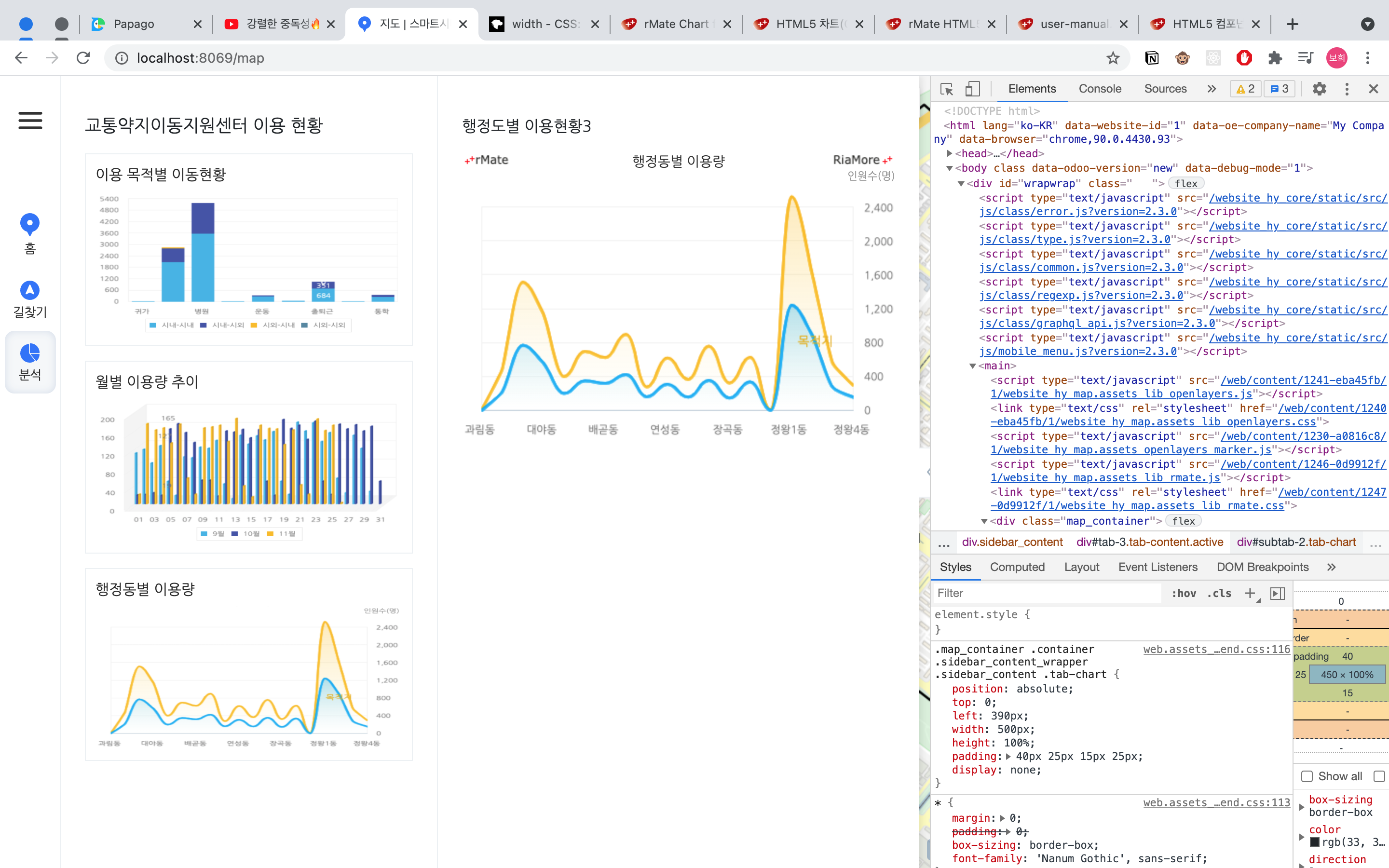1389x868 pixels.
Task: Collapse the div#wrapwrap node
Action: point(961,184)
